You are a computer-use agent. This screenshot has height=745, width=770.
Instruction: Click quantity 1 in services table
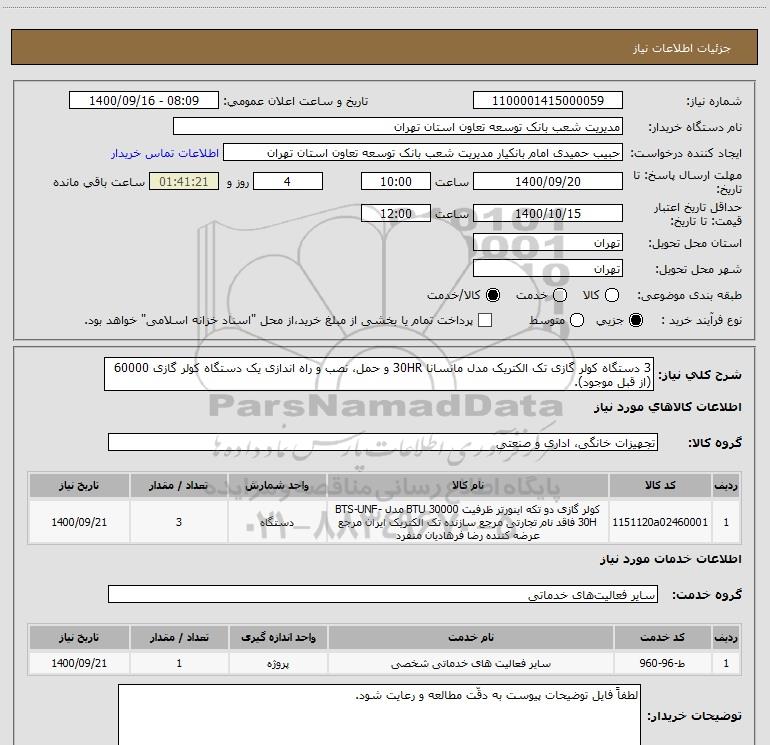pos(179,663)
